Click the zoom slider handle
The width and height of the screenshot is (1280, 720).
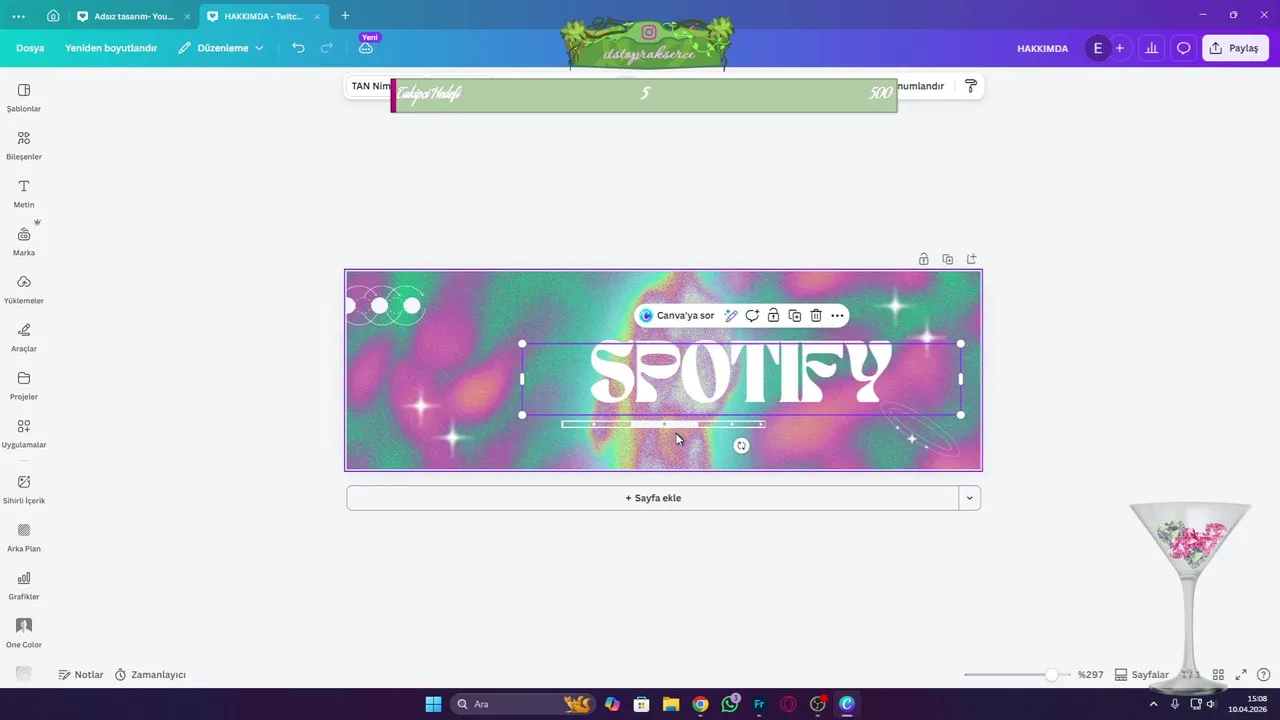click(1051, 675)
